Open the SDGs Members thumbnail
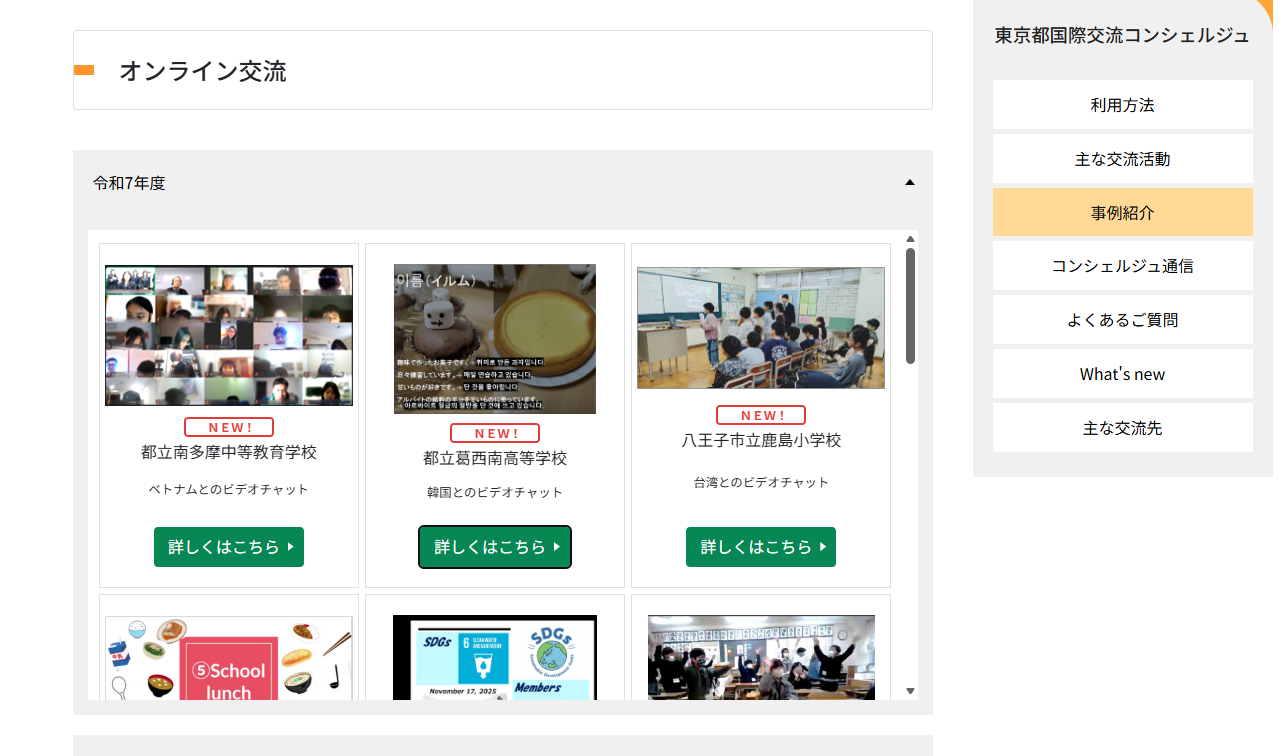 coord(495,657)
